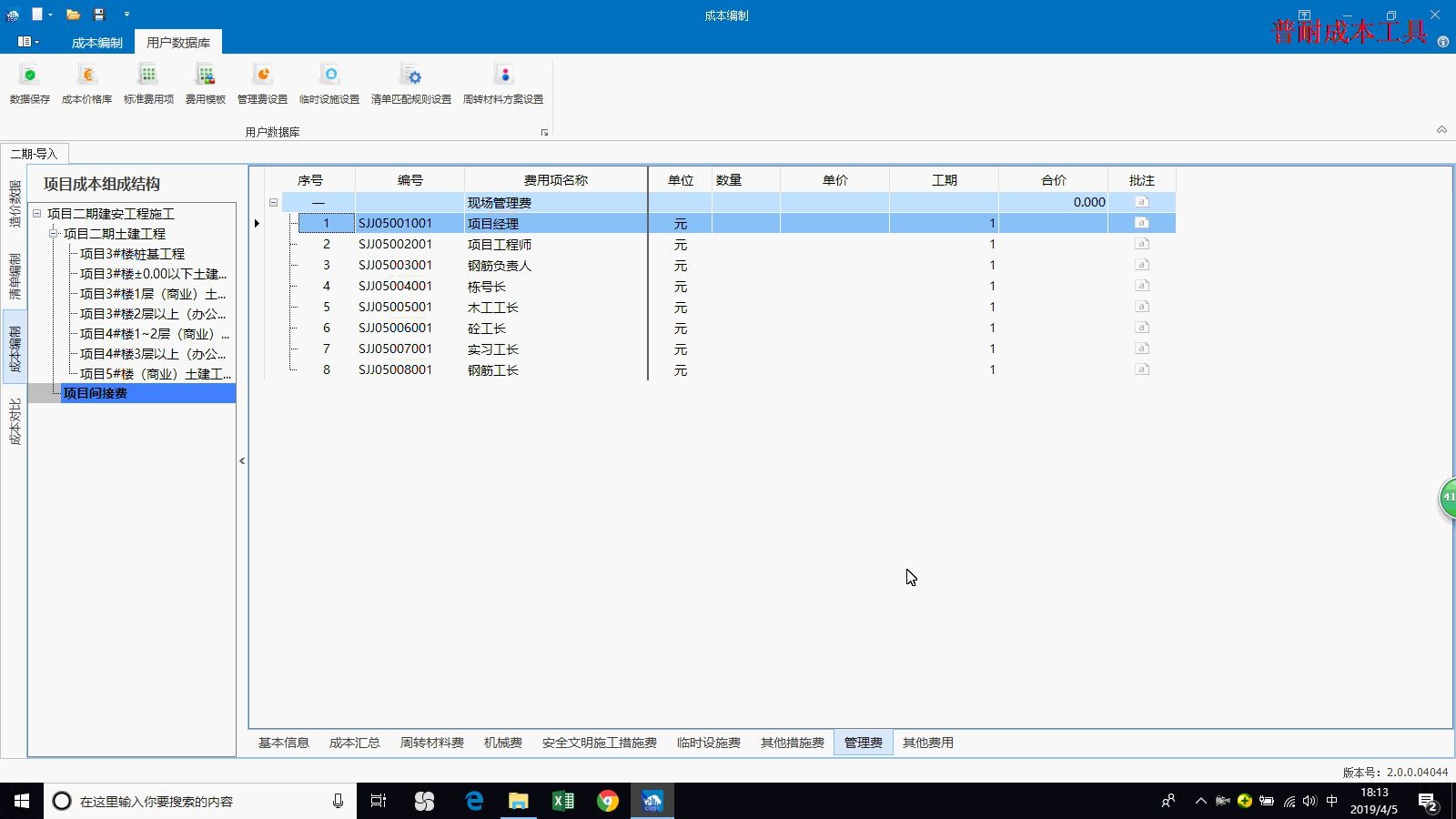Open the 标准费用项 standard cost items
Image resolution: width=1456 pixels, height=819 pixels.
[x=148, y=84]
